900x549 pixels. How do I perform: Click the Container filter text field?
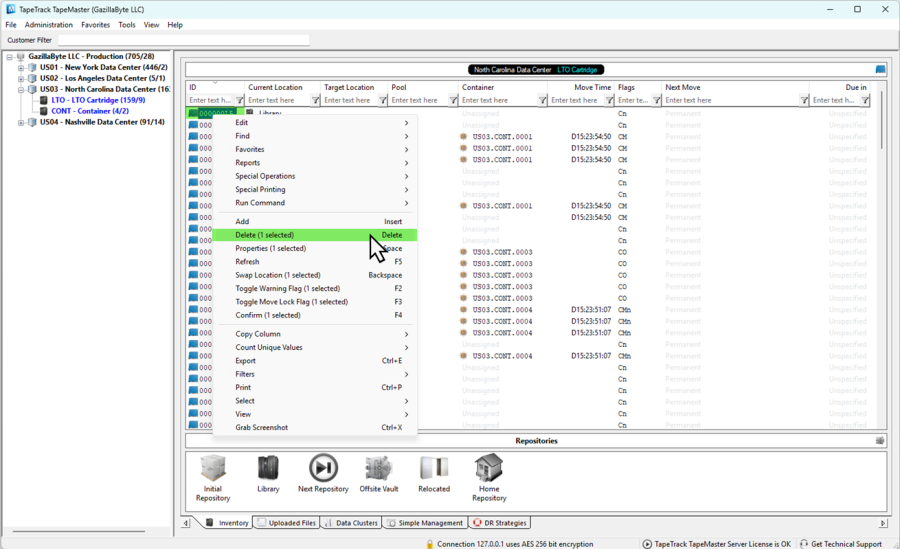[498, 100]
